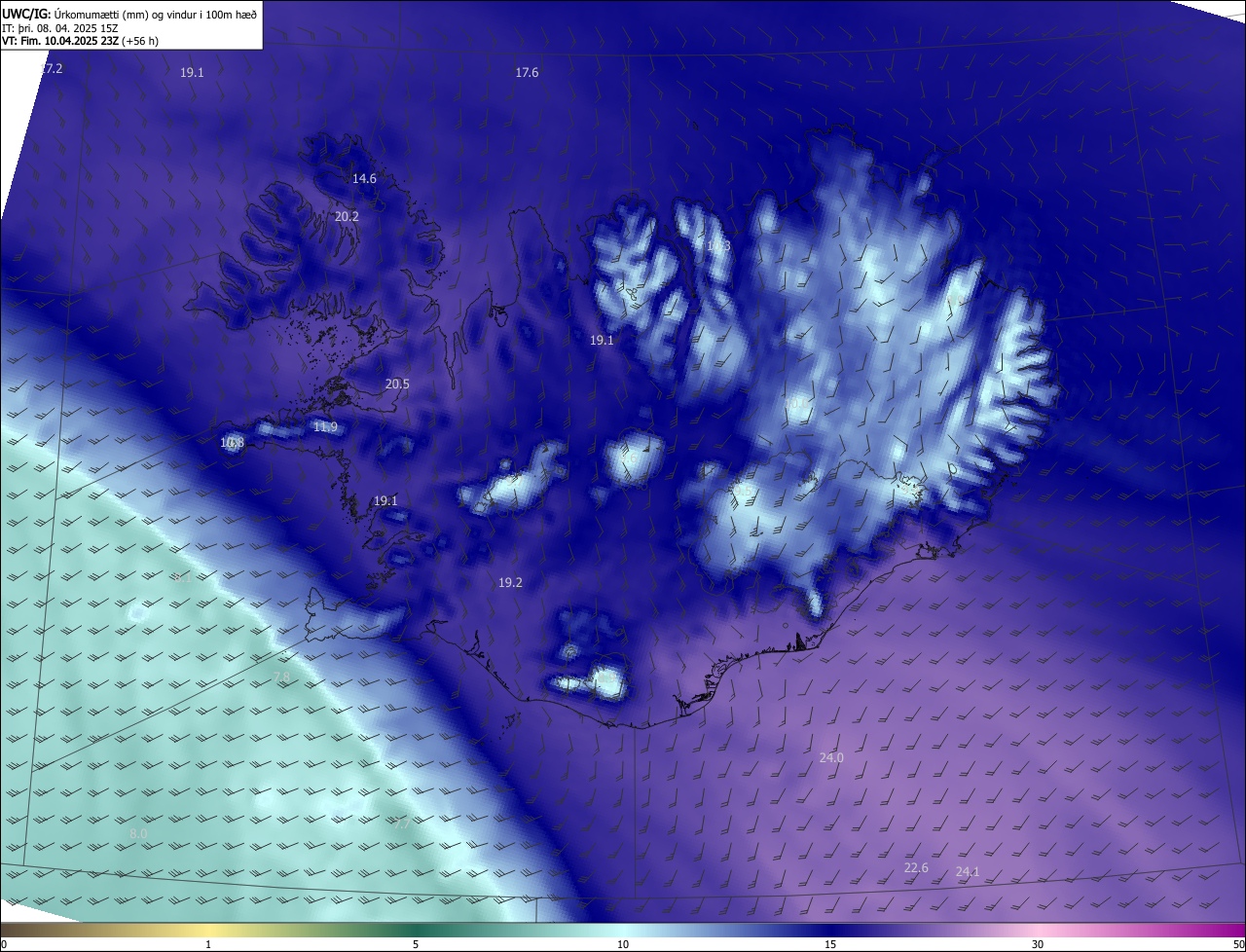Click the 22.6 value label
The height and width of the screenshot is (952, 1246).
pyautogui.click(x=916, y=868)
